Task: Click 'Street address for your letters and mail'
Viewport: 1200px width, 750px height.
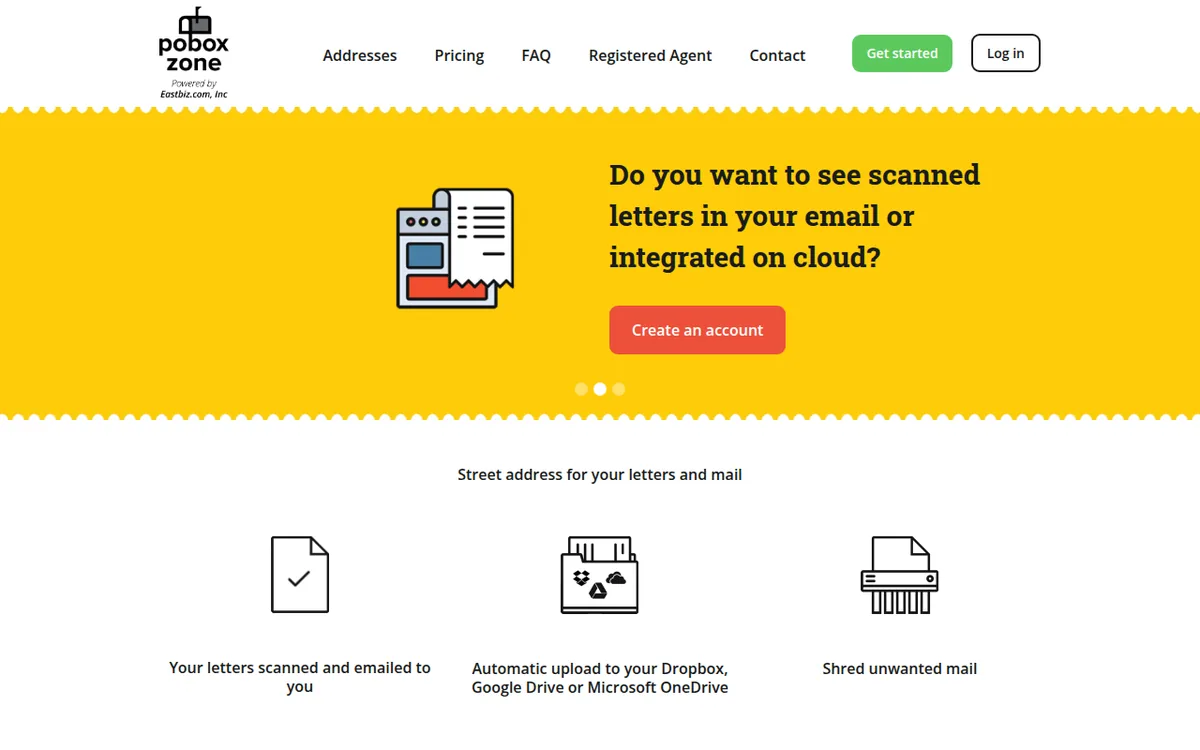Action: click(x=600, y=474)
